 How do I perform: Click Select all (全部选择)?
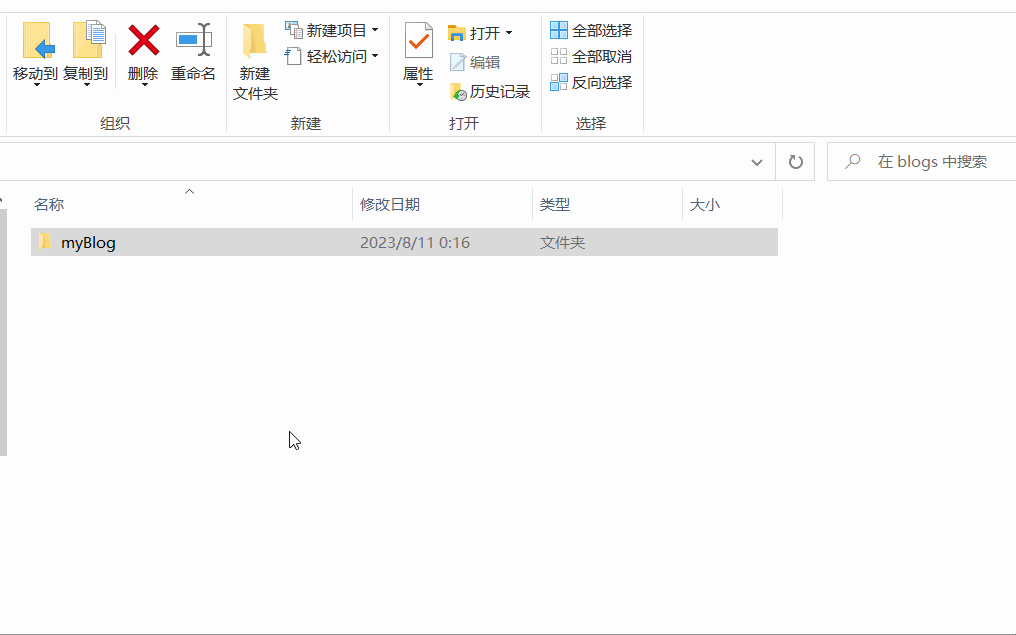click(591, 30)
